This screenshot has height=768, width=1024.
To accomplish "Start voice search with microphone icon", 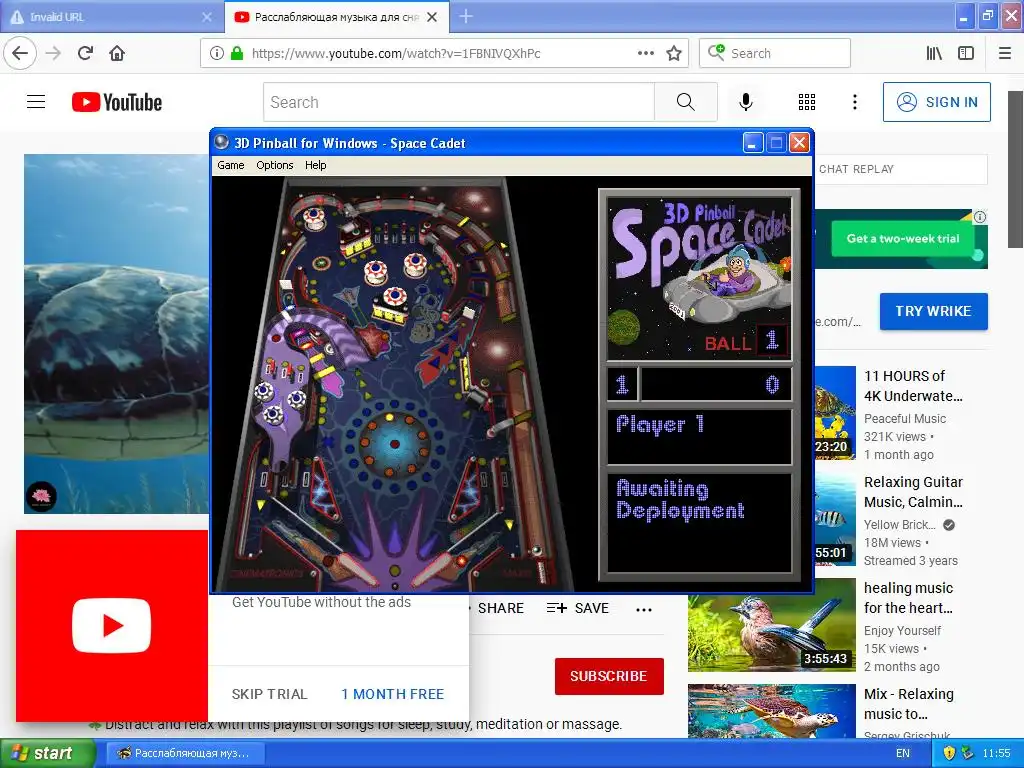I will [746, 102].
